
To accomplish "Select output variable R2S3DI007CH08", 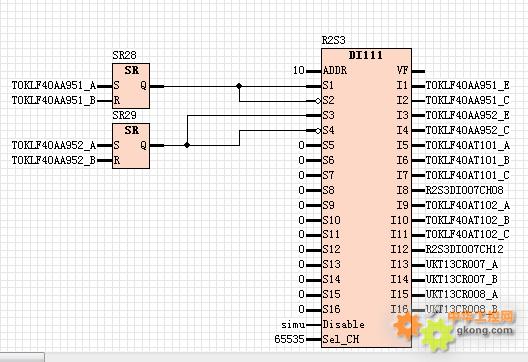I will [464, 190].
